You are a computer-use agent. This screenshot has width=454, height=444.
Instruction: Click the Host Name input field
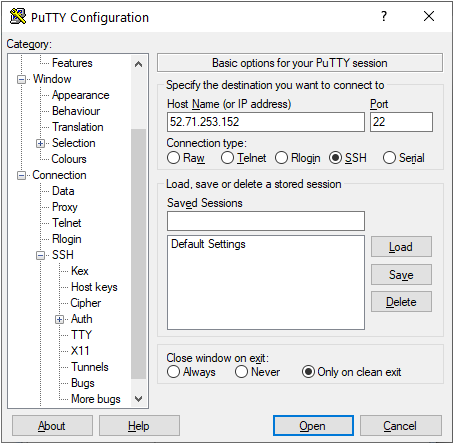[266, 122]
